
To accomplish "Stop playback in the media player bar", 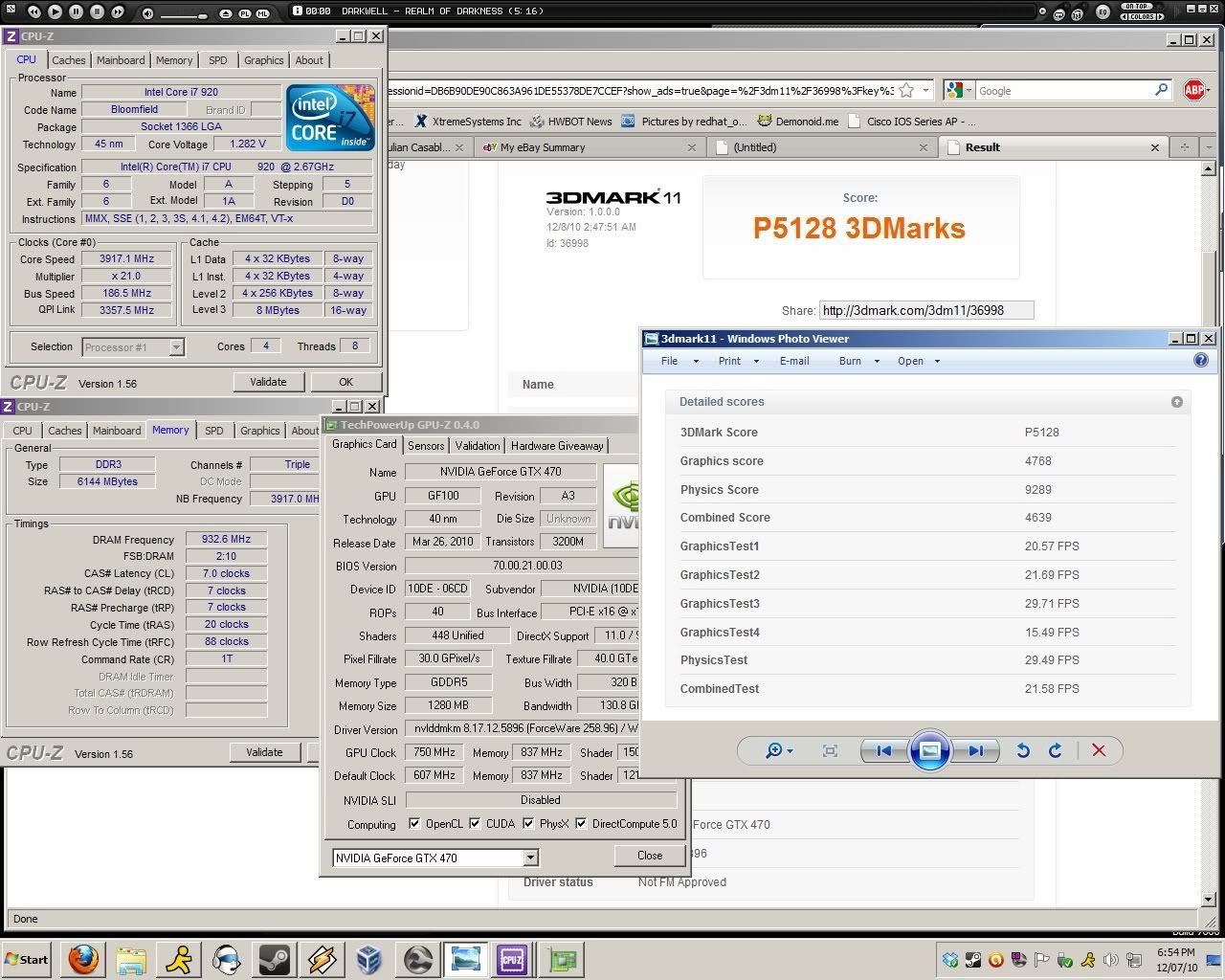I will (x=97, y=11).
